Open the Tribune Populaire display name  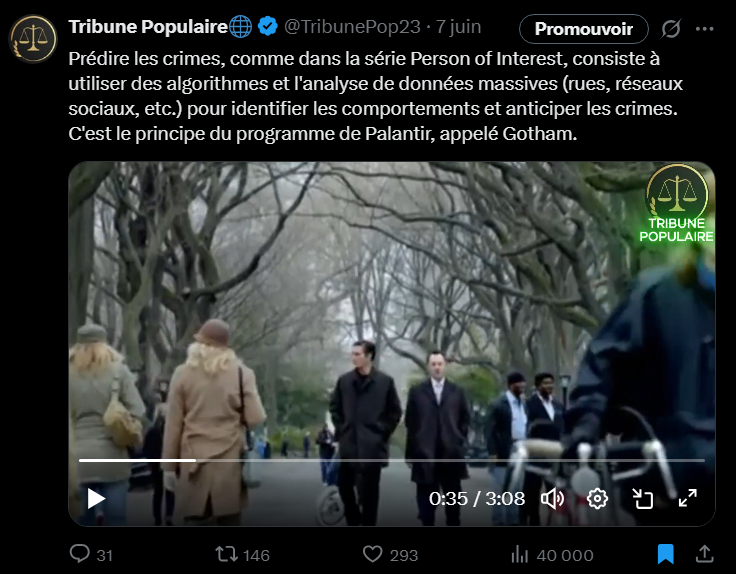point(148,27)
